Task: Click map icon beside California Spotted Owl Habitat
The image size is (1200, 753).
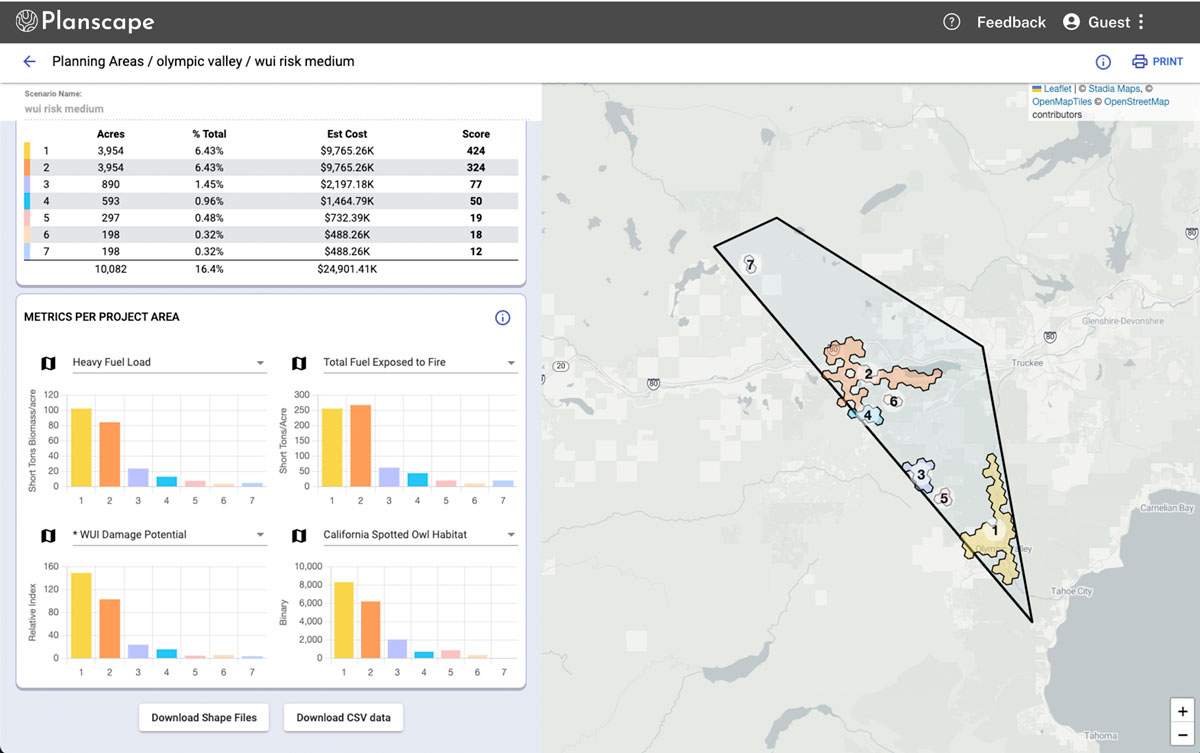Action: coord(298,535)
